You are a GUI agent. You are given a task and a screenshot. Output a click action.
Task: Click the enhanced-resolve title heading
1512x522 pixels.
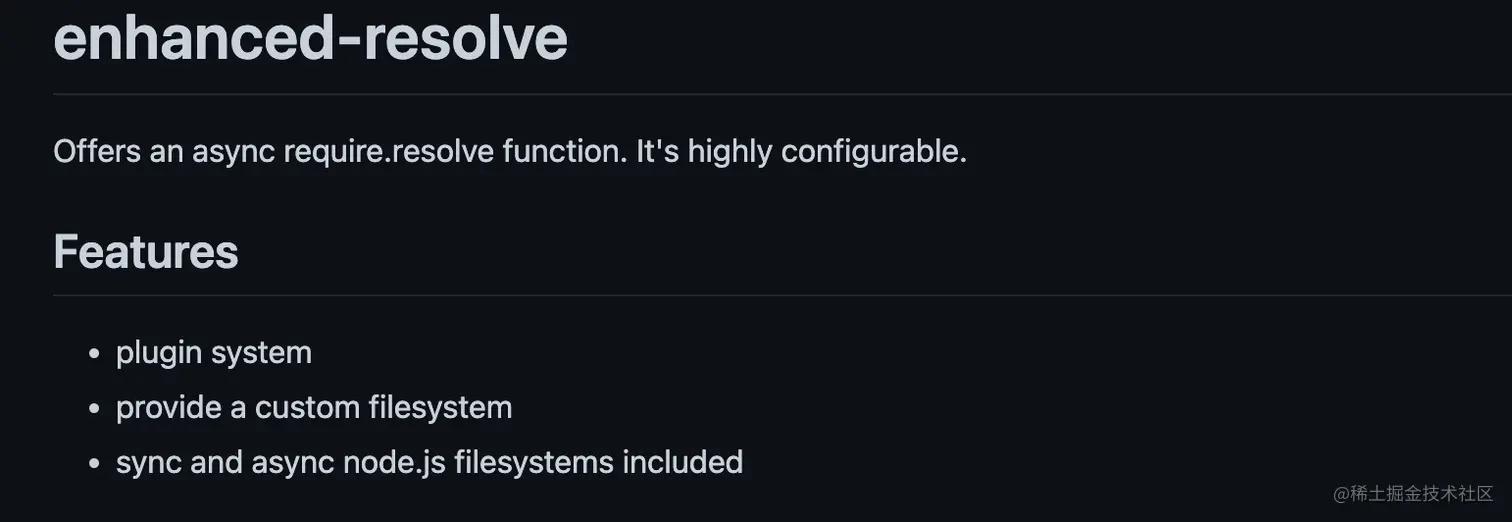tap(310, 38)
